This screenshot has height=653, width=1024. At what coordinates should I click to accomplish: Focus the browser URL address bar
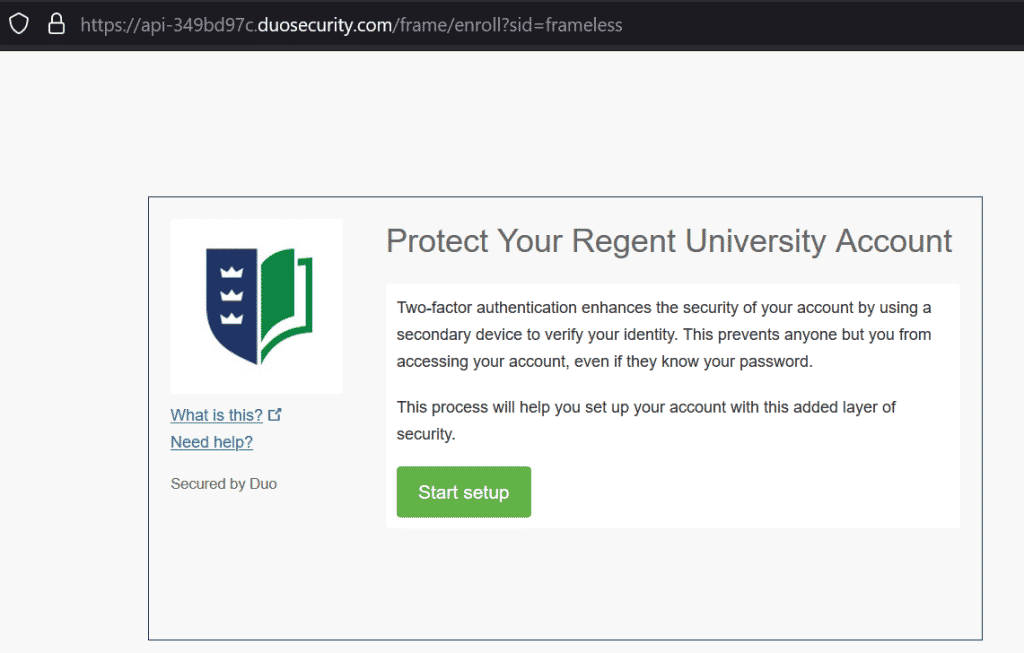[x=700, y=24]
